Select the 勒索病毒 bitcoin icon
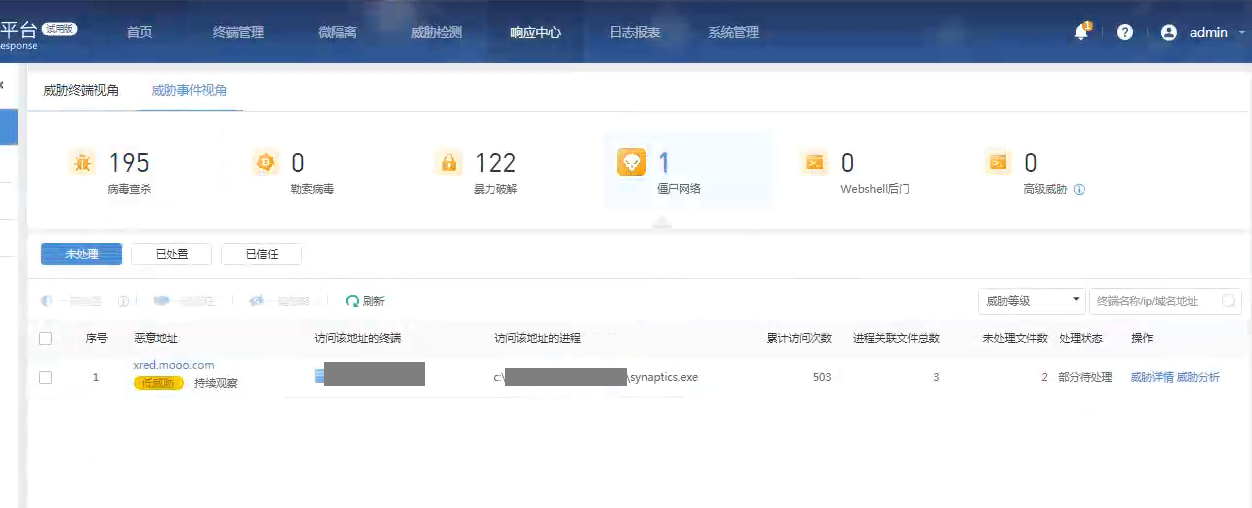Viewport: 1252px width, 508px height. [265, 162]
